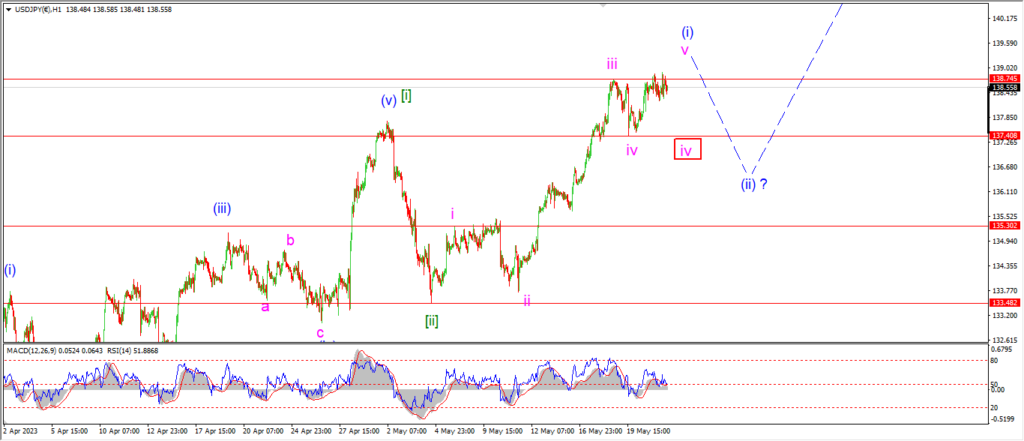This screenshot has height=441, width=1024.
Task: Click the chart shift marker at top edge
Action: tap(602, 4)
